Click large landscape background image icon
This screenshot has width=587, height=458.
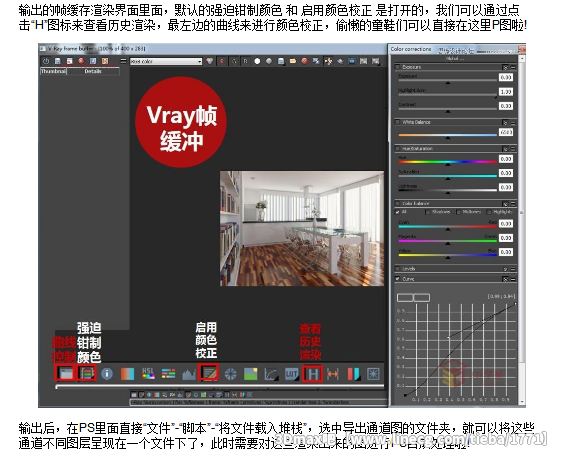[250, 374]
